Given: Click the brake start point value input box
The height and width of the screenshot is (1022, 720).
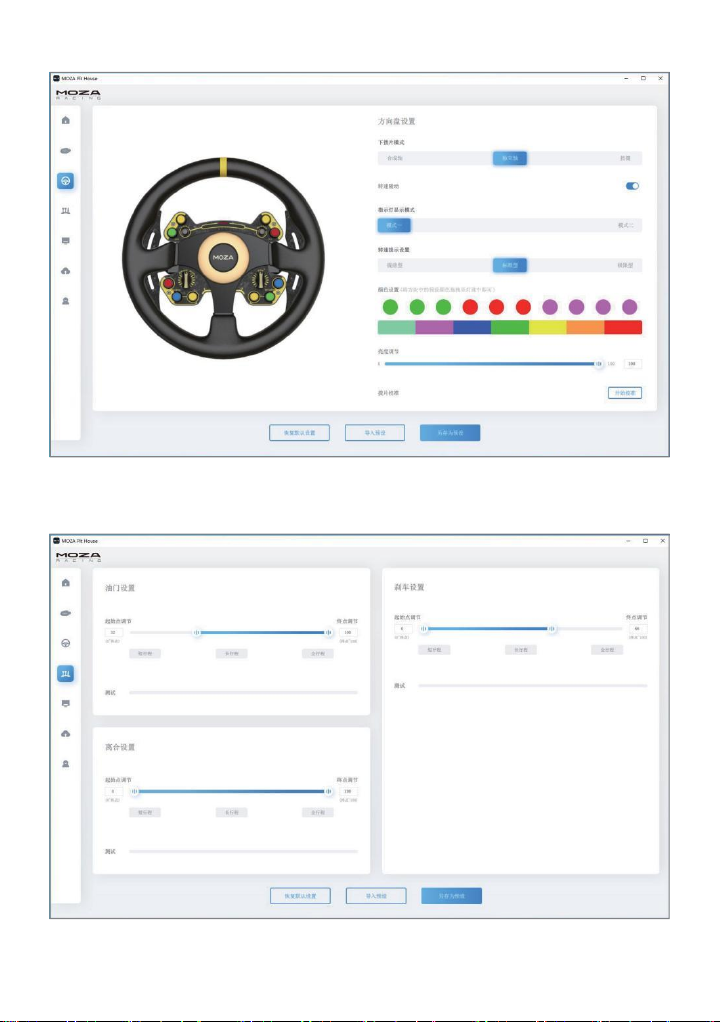Looking at the screenshot, I should 403,628.
